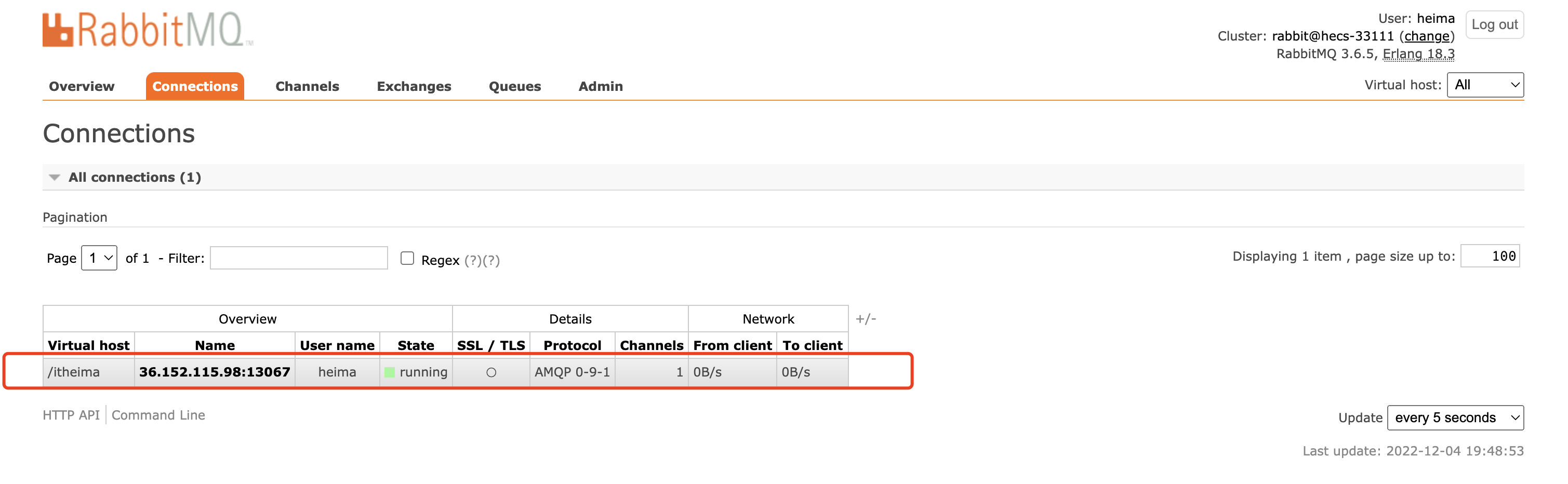
Task: Open the Exchanges tab
Action: [414, 86]
